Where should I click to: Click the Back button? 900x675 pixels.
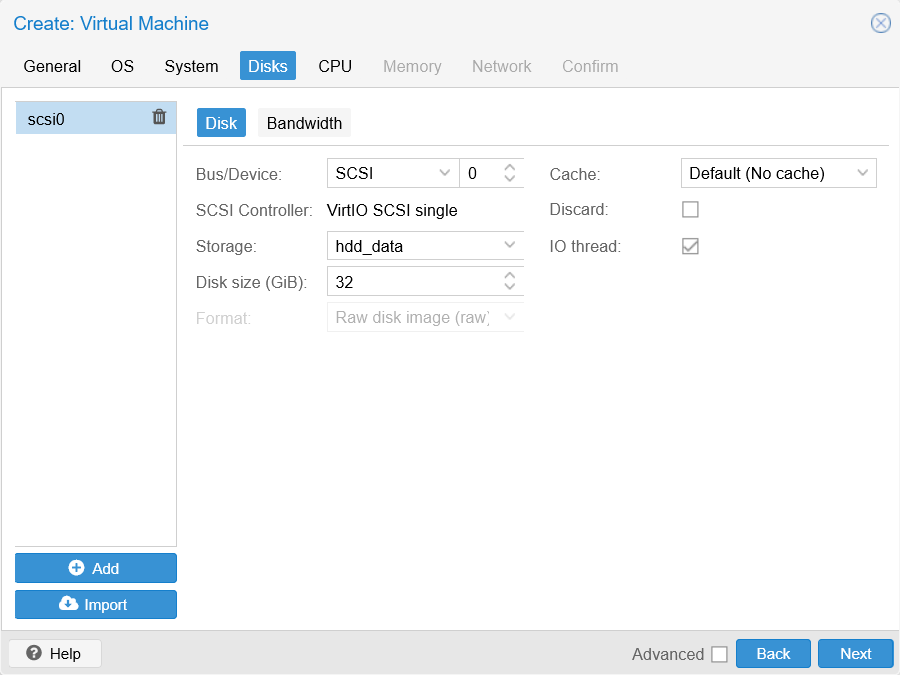point(773,653)
